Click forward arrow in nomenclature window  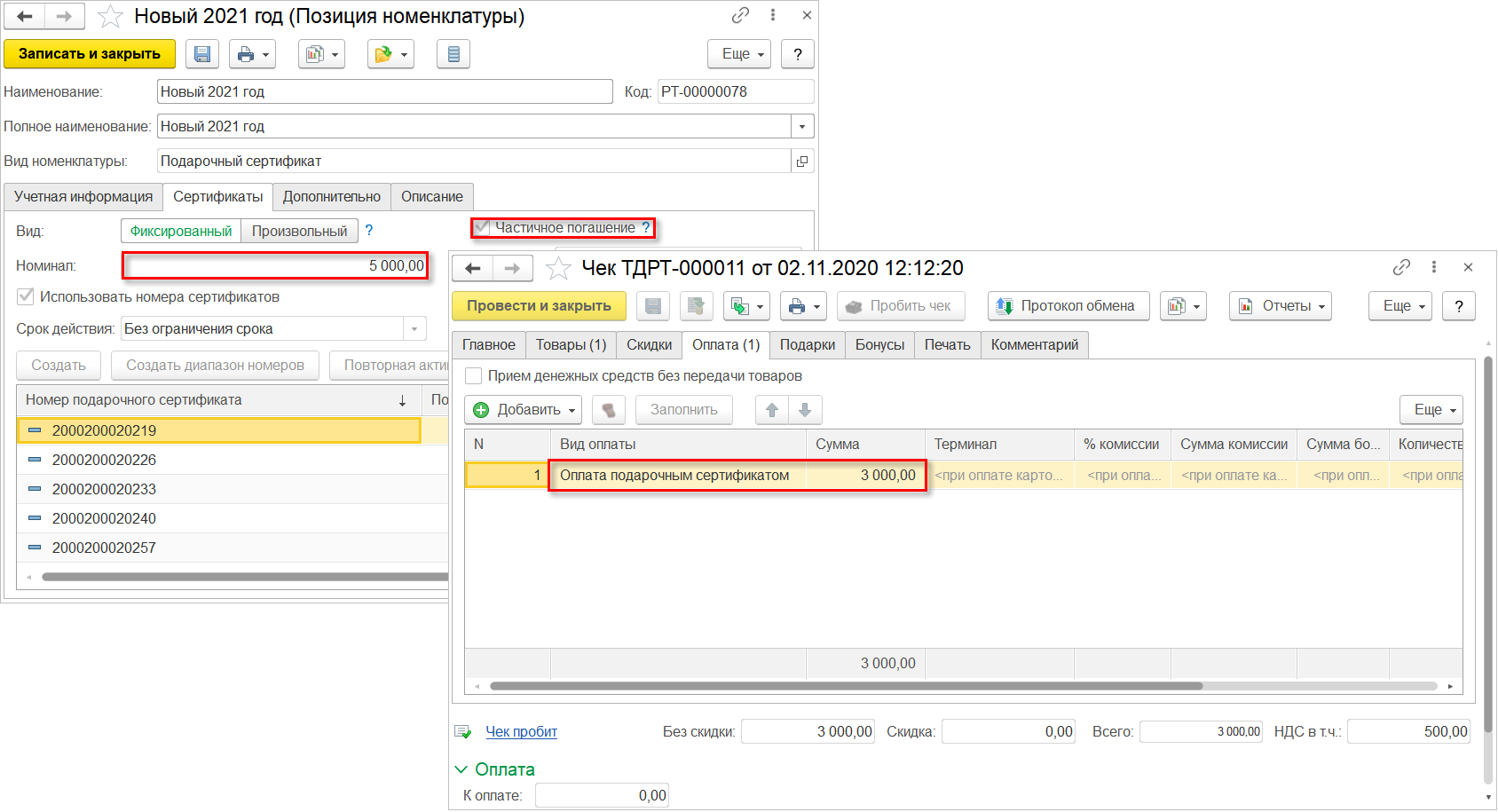tap(64, 16)
